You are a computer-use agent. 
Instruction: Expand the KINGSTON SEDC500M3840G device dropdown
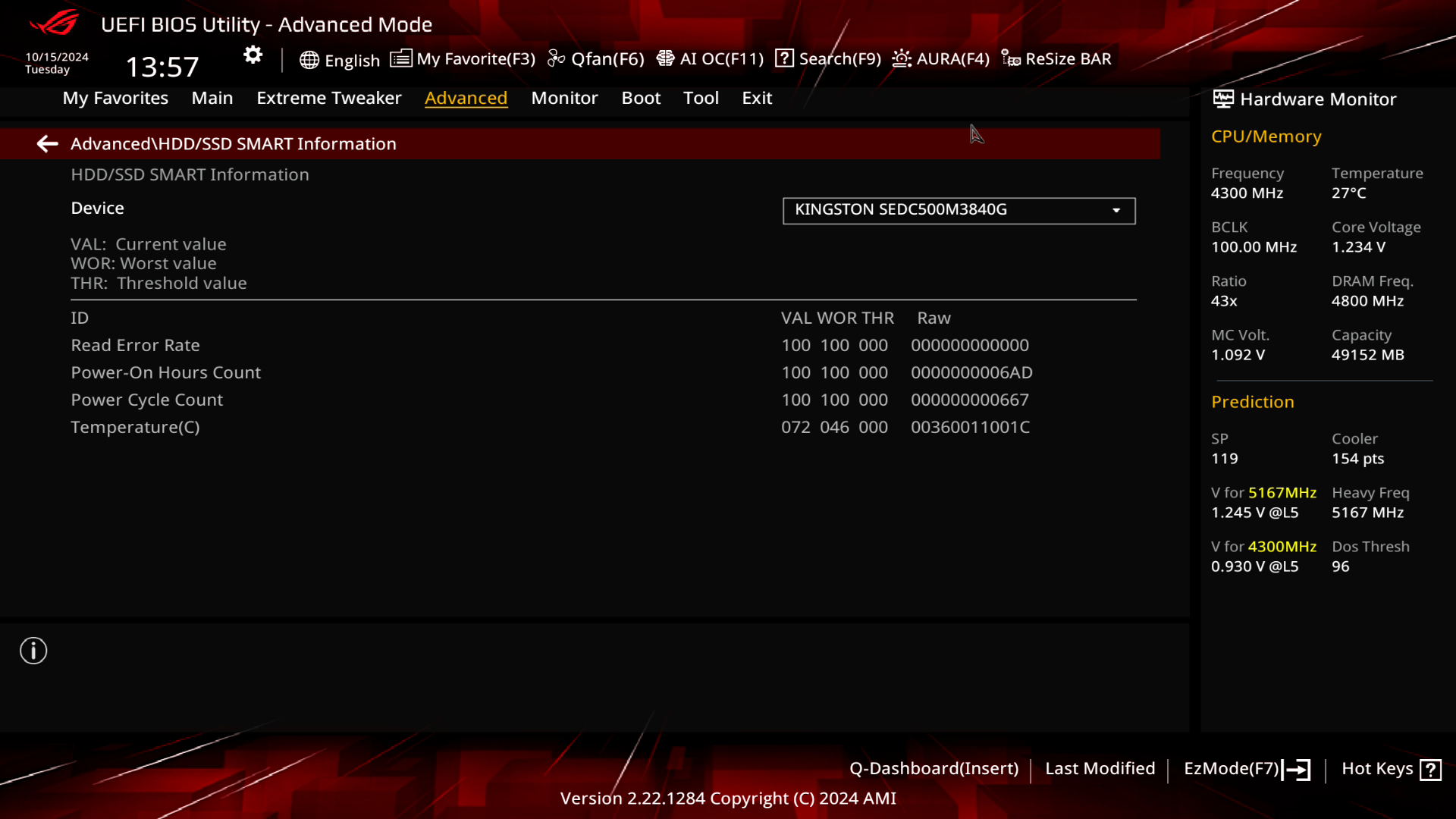[1116, 209]
